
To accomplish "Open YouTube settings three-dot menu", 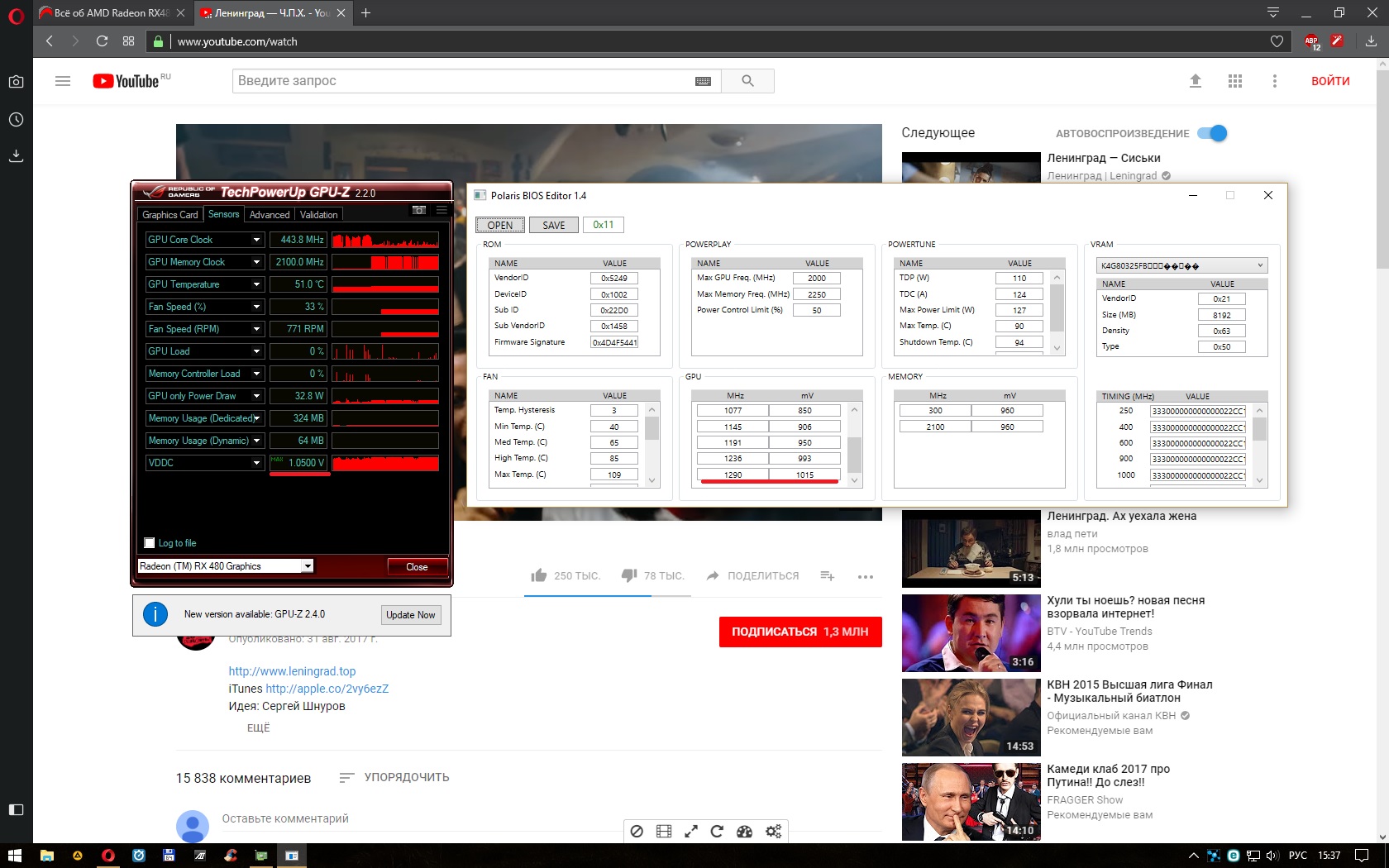I will [x=1274, y=81].
